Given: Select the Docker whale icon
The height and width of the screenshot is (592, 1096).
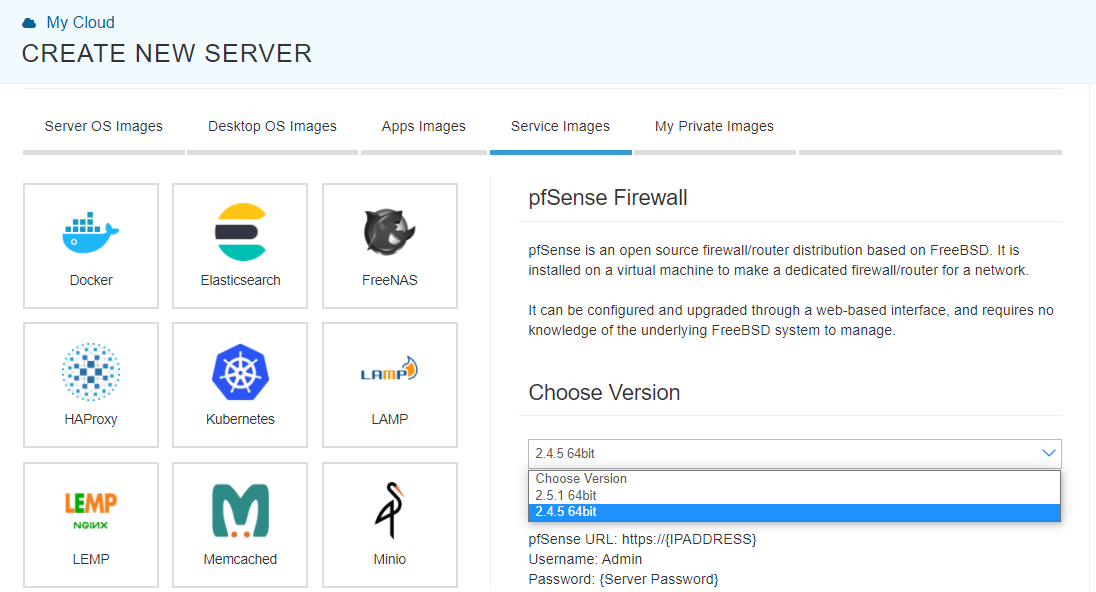Looking at the screenshot, I should coord(91,232).
